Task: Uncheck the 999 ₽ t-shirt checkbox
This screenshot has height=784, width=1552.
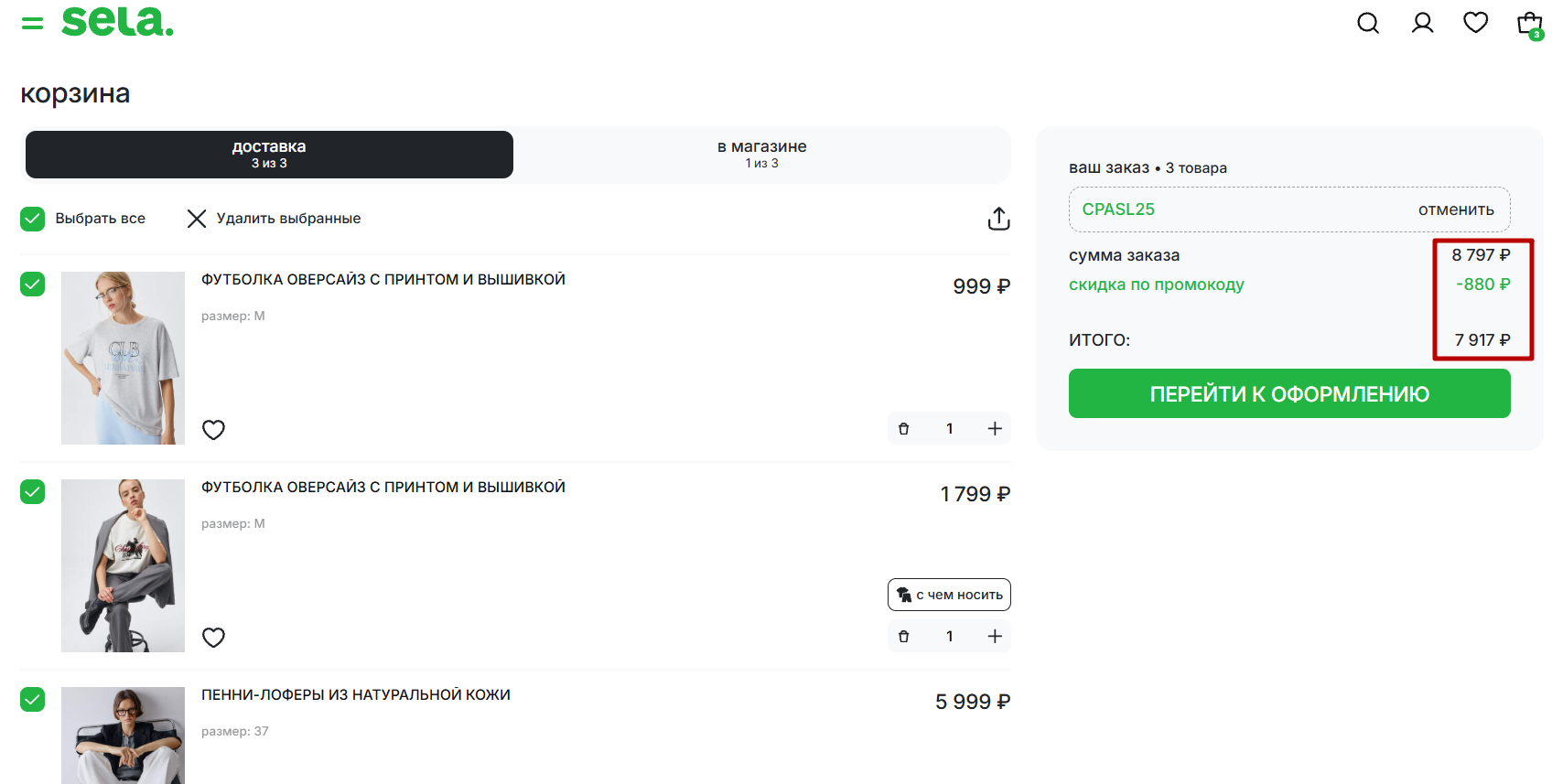Action: coord(33,285)
